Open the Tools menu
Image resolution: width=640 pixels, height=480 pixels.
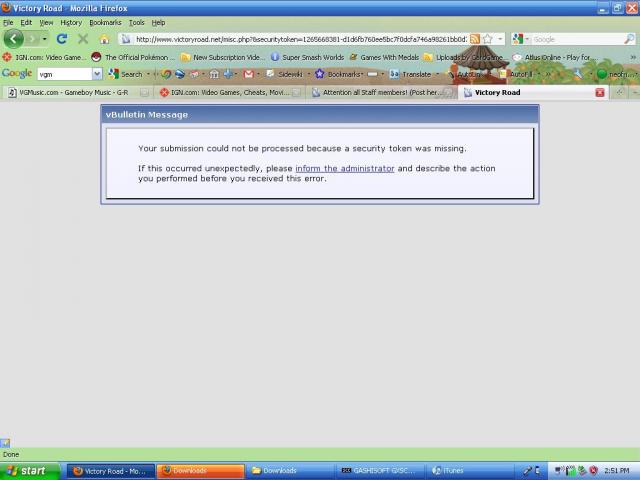pos(136,22)
